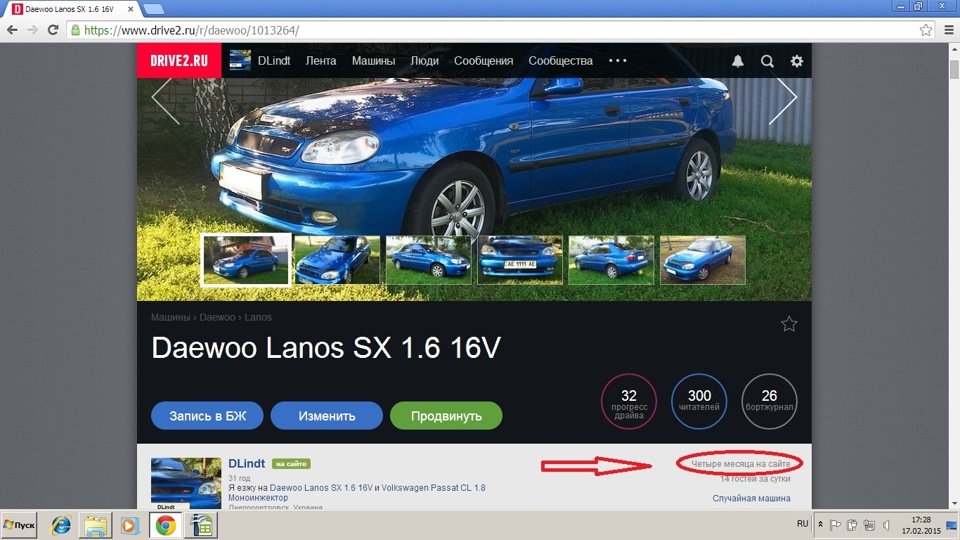Screen dimensions: 960x540
Task: Click Daewoo breadcrumb link
Action: coord(217,317)
